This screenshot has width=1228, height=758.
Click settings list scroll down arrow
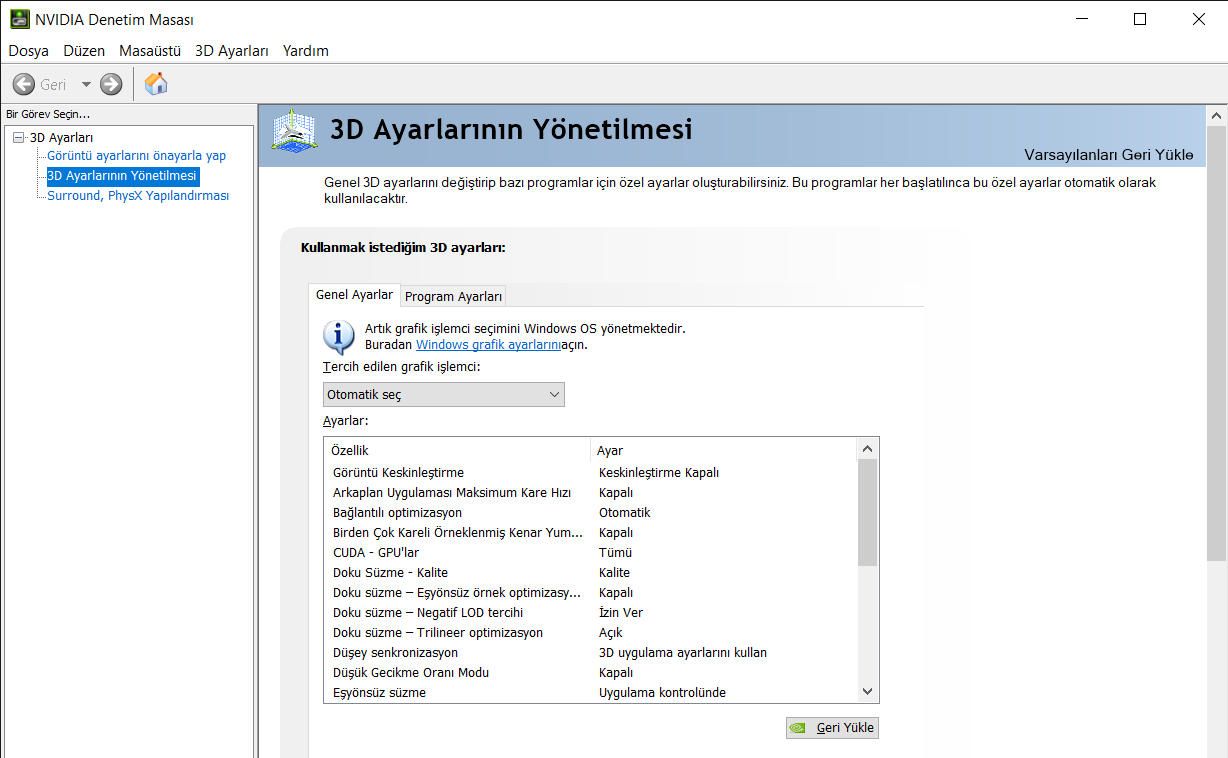click(868, 692)
